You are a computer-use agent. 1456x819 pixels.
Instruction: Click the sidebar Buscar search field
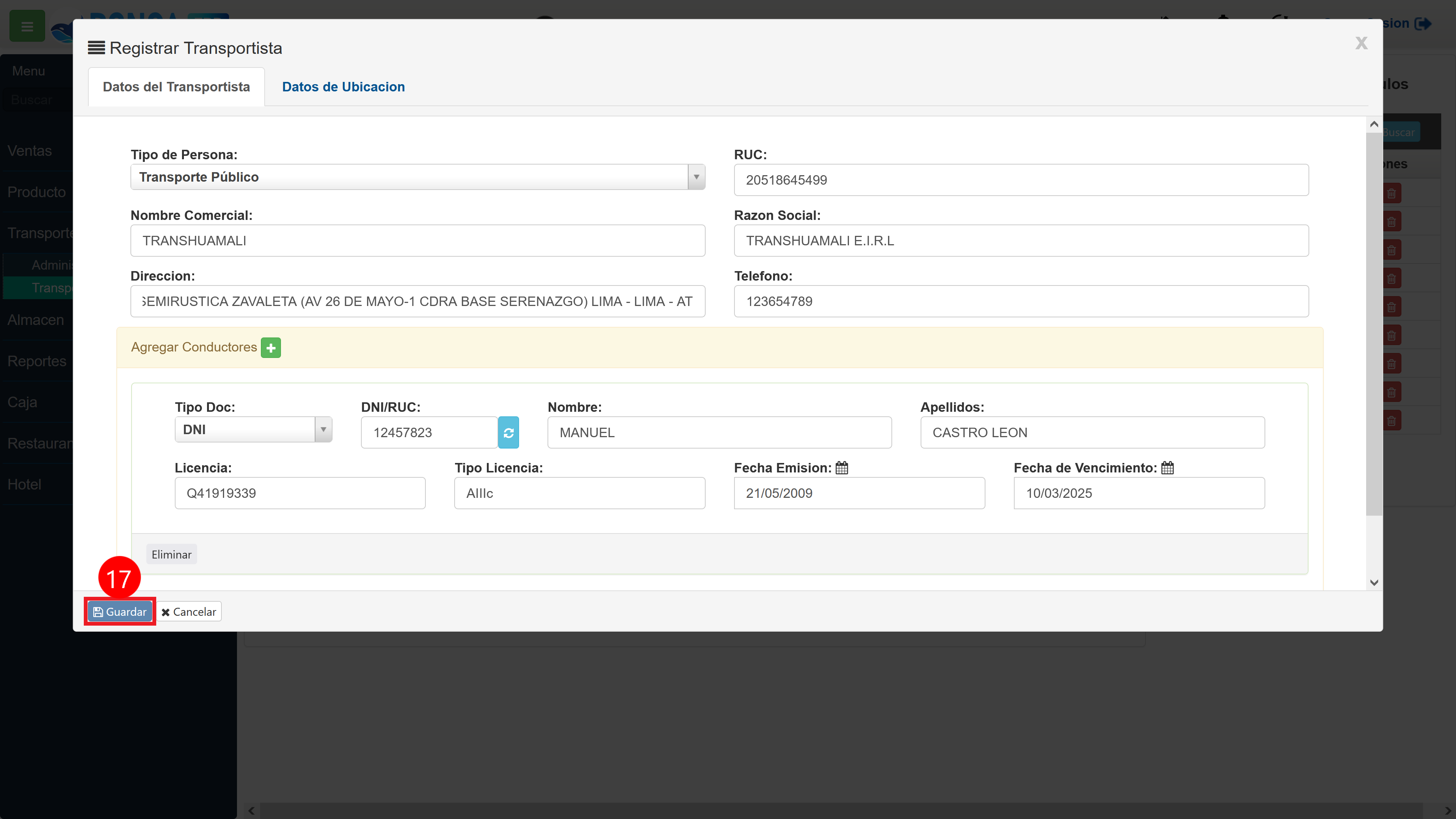point(37,100)
